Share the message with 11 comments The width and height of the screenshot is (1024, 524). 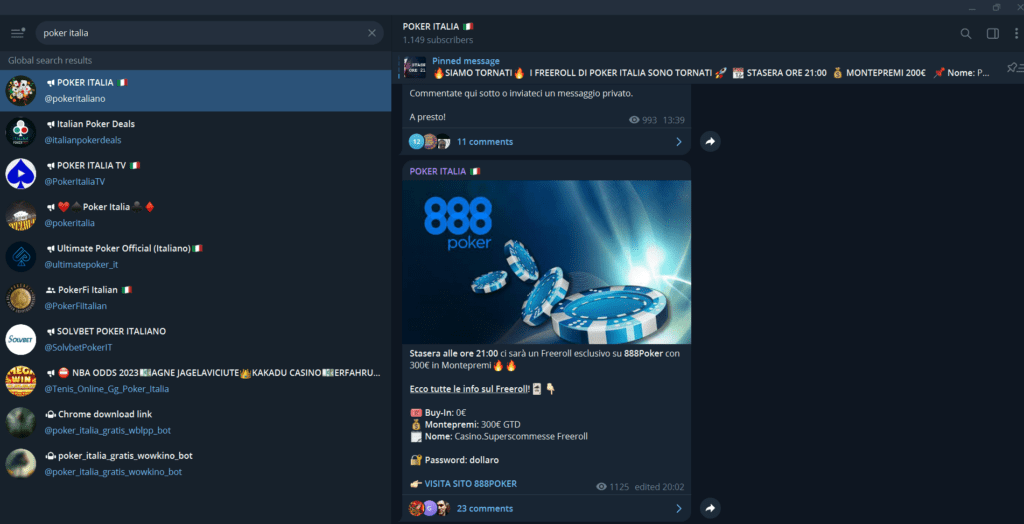pyautogui.click(x=711, y=141)
